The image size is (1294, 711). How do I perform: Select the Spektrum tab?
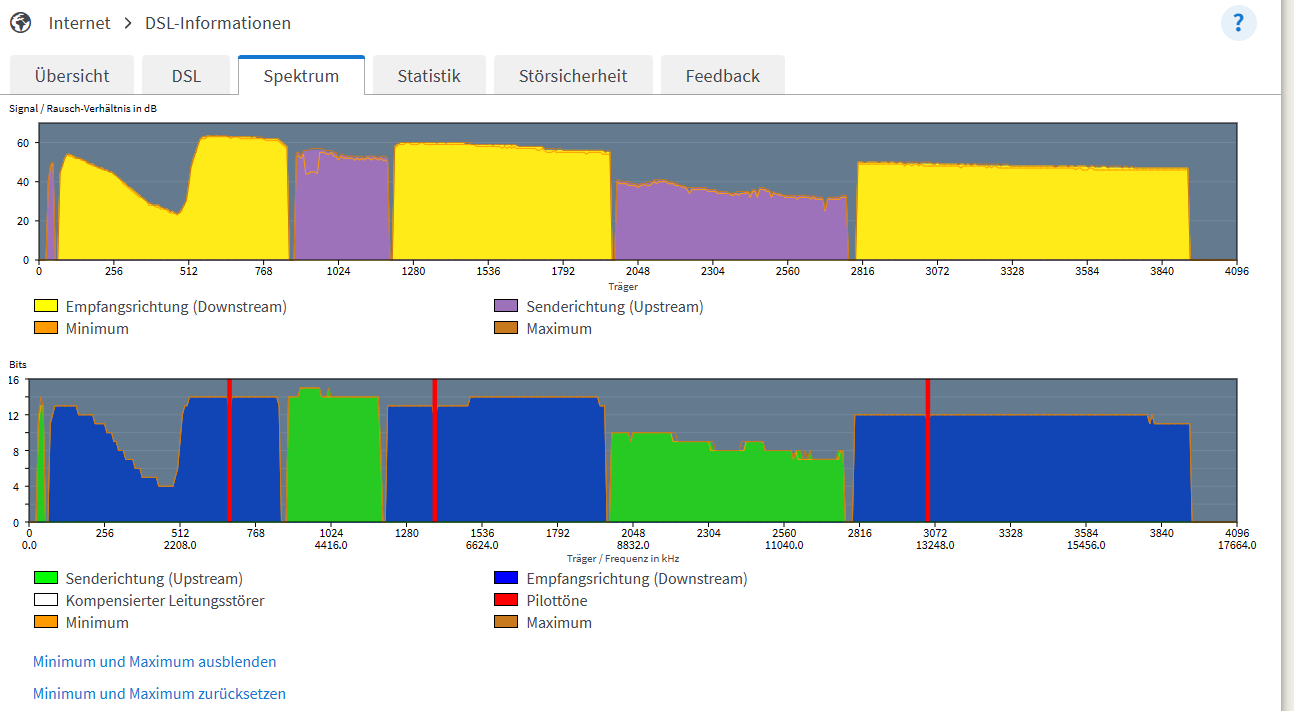(x=301, y=76)
